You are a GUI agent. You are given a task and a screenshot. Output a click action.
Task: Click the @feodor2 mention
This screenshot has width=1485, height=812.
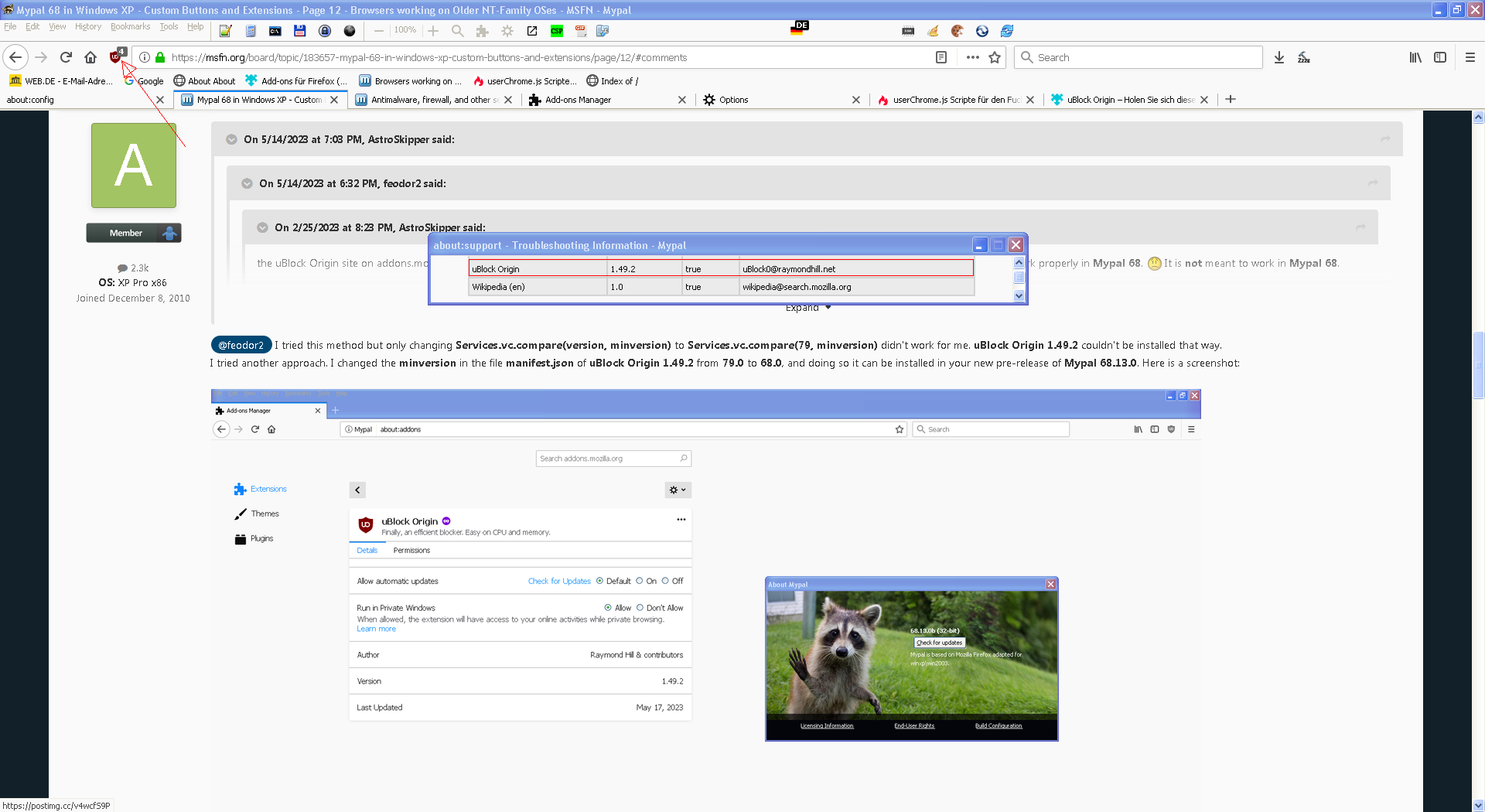tap(241, 345)
